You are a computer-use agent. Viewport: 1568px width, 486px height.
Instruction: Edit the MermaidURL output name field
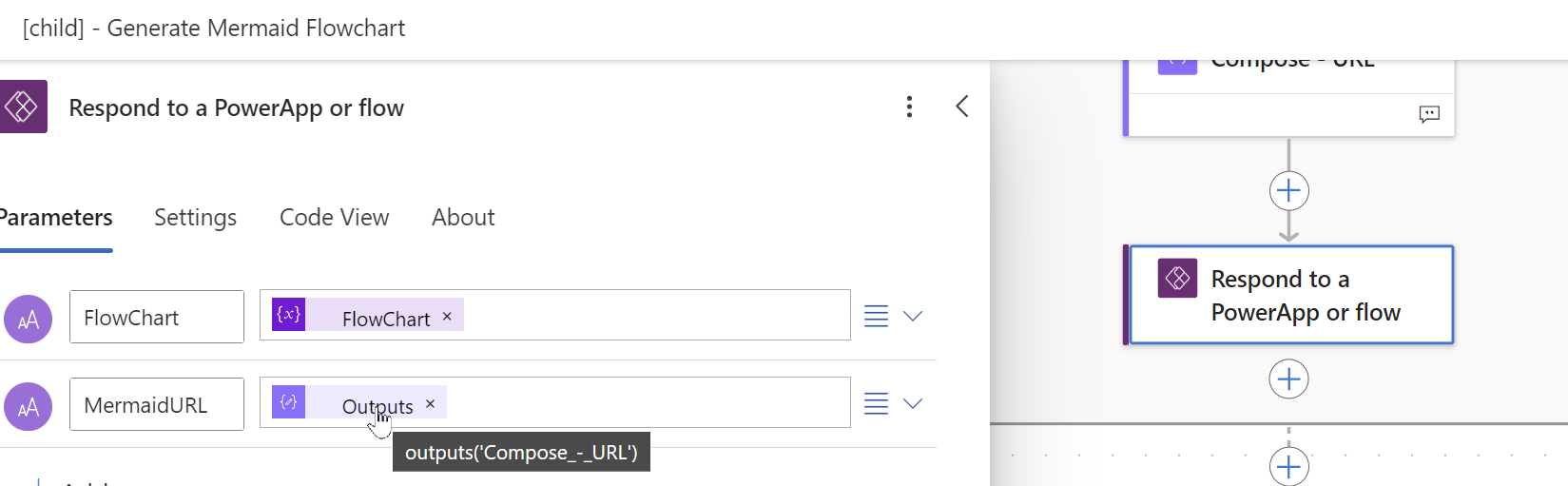[157, 405]
